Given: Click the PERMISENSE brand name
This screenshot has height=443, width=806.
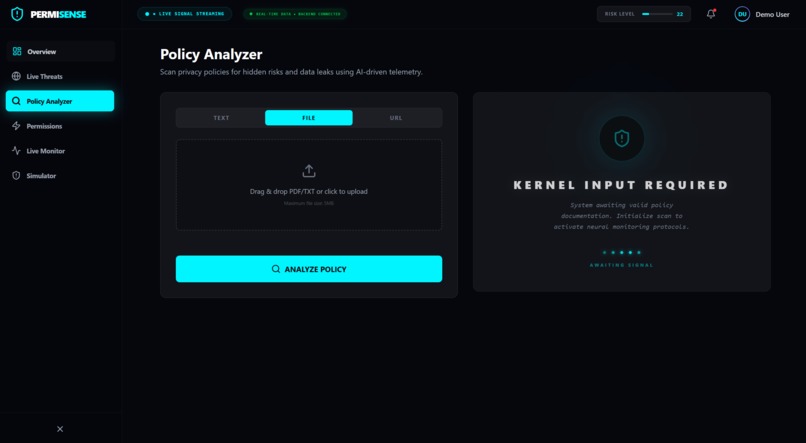Looking at the screenshot, I should (x=58, y=14).
